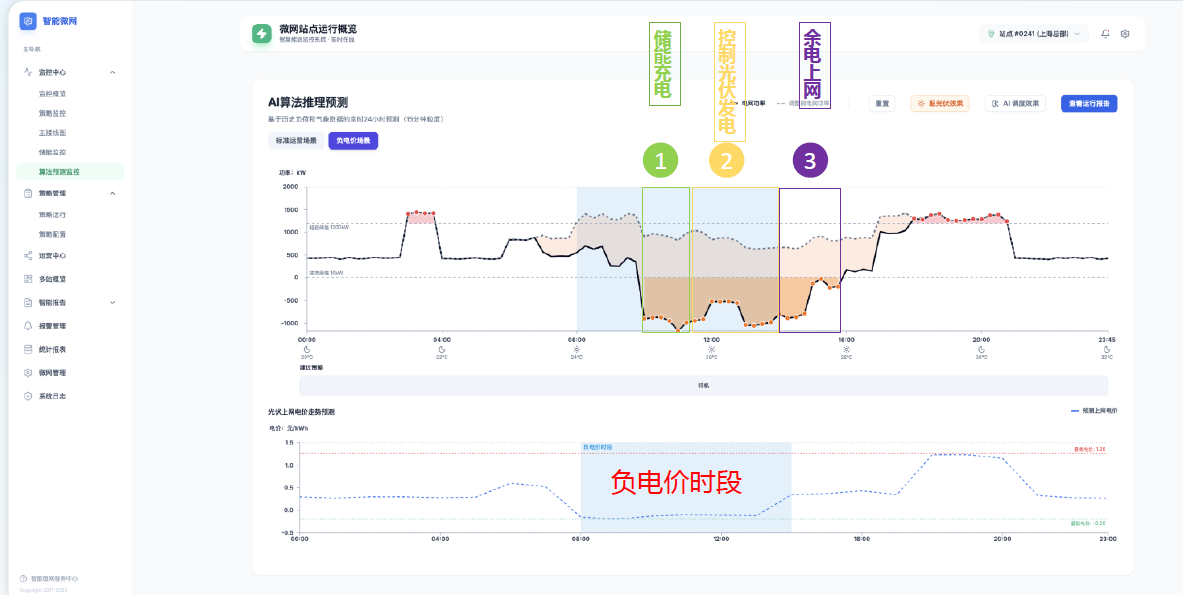Switch to 标准运营场景 tab
The image size is (1183, 595).
pyautogui.click(x=296, y=141)
